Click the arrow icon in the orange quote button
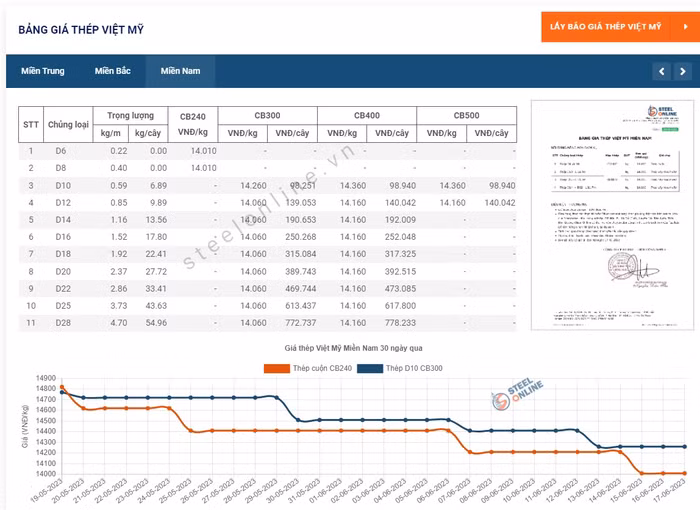700x510 pixels. coord(683,26)
